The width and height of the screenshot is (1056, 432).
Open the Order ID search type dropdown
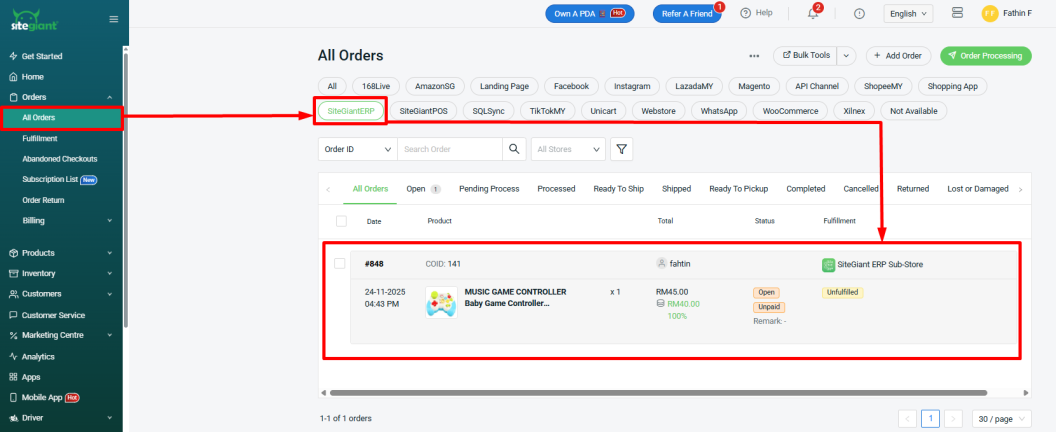click(x=357, y=149)
